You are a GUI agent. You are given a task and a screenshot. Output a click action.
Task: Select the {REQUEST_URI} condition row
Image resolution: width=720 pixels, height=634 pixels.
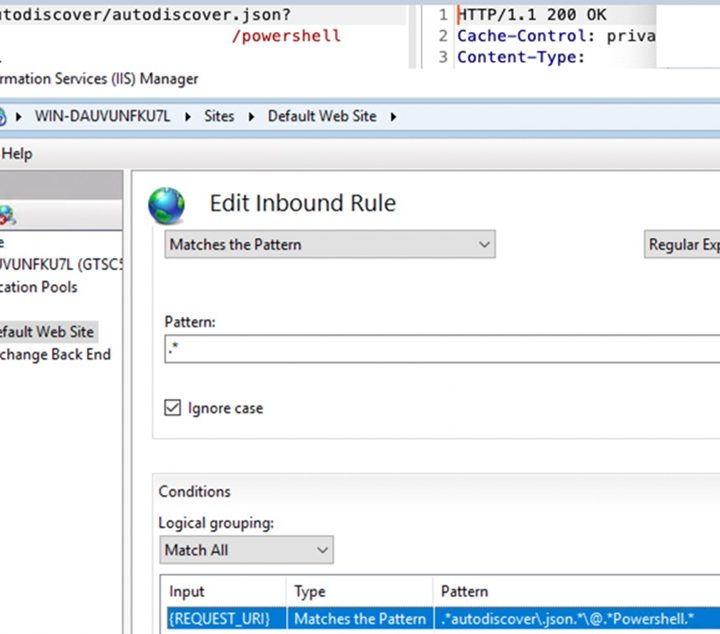[443, 618]
